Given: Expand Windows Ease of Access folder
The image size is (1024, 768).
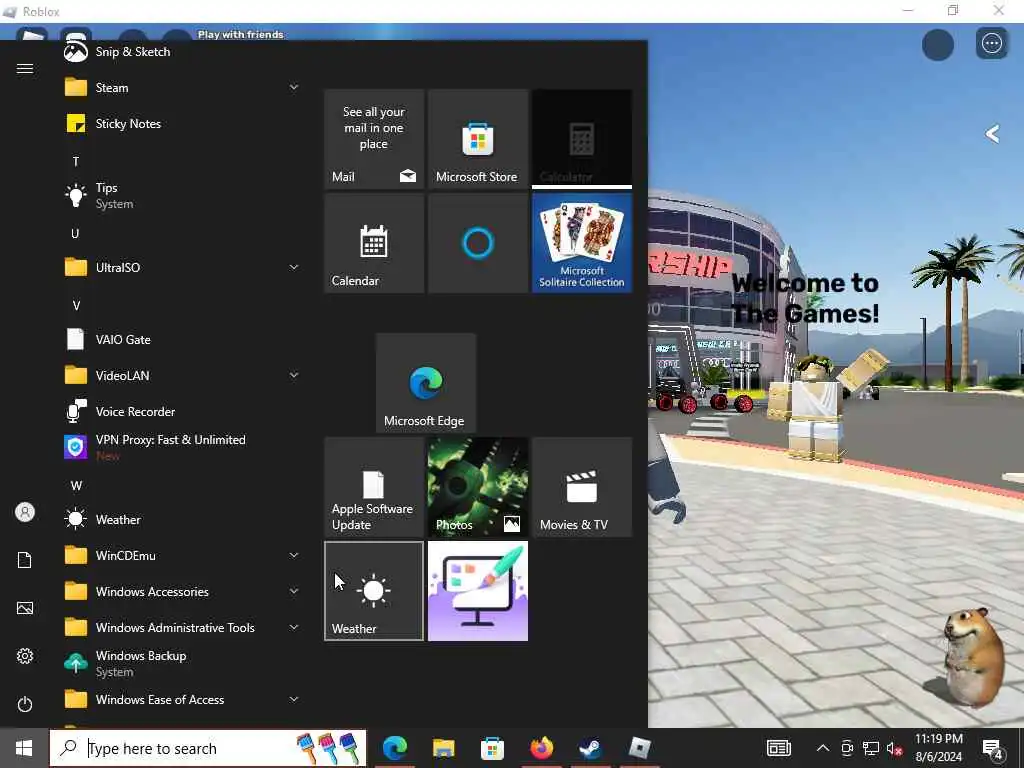Looking at the screenshot, I should pyautogui.click(x=181, y=699).
